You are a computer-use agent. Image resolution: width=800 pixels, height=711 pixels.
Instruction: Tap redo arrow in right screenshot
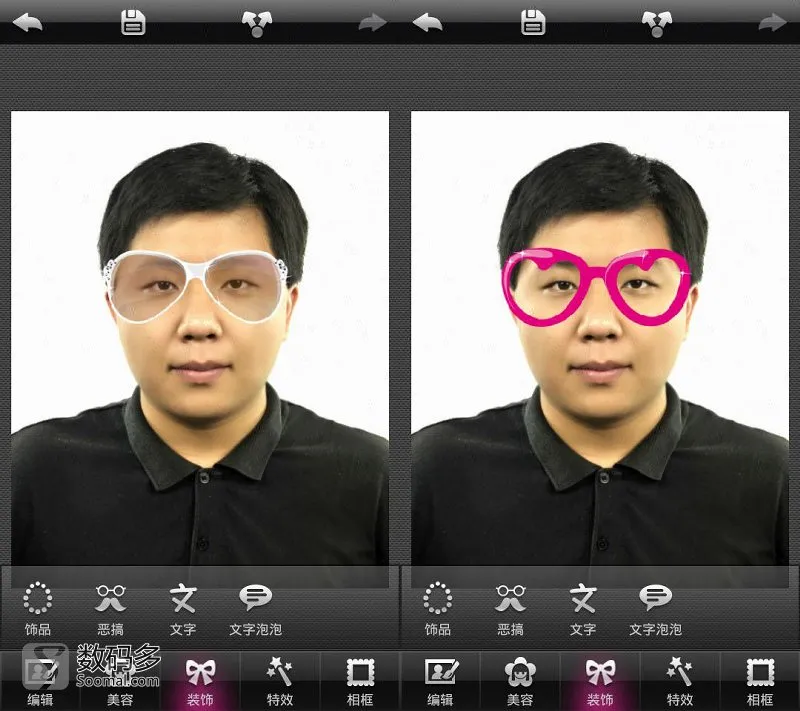(772, 22)
